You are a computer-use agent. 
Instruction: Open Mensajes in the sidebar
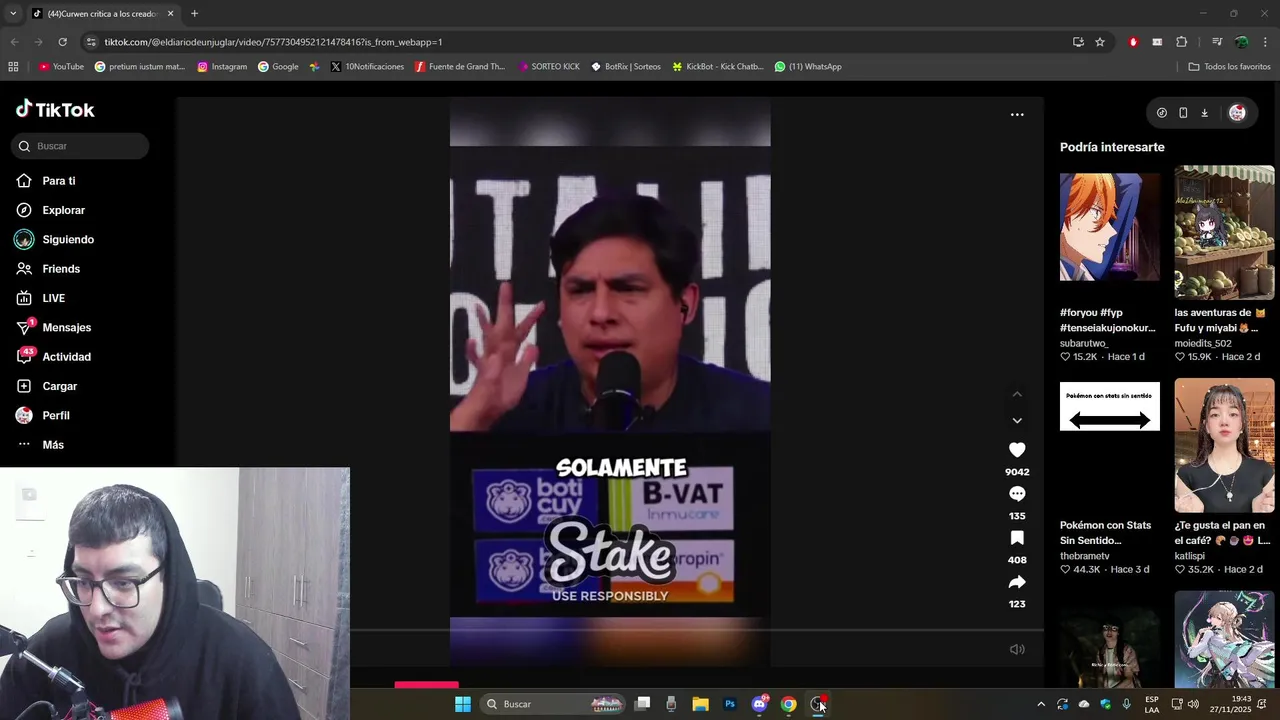pyautogui.click(x=66, y=328)
